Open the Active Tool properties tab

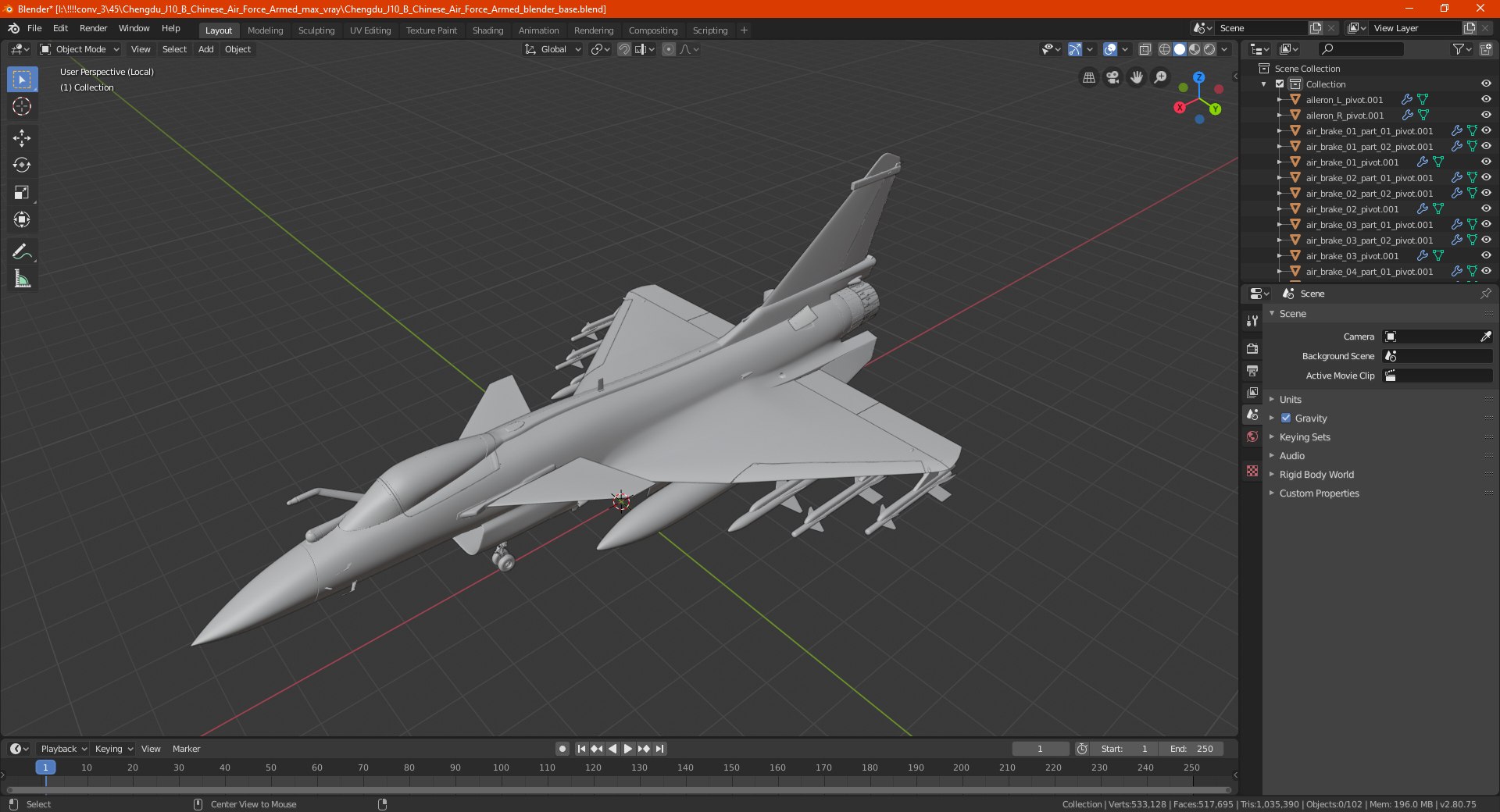[1252, 320]
